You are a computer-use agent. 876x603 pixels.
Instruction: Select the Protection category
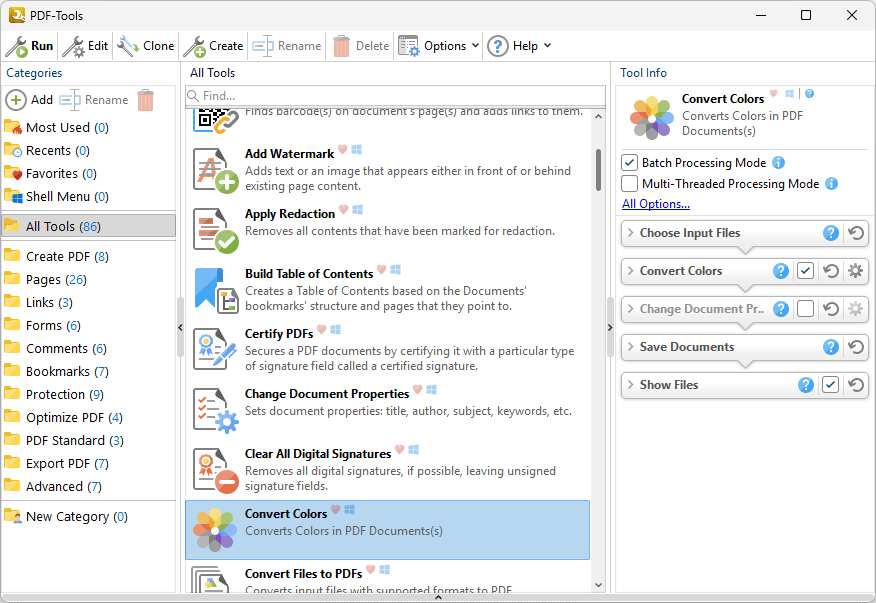click(64, 394)
